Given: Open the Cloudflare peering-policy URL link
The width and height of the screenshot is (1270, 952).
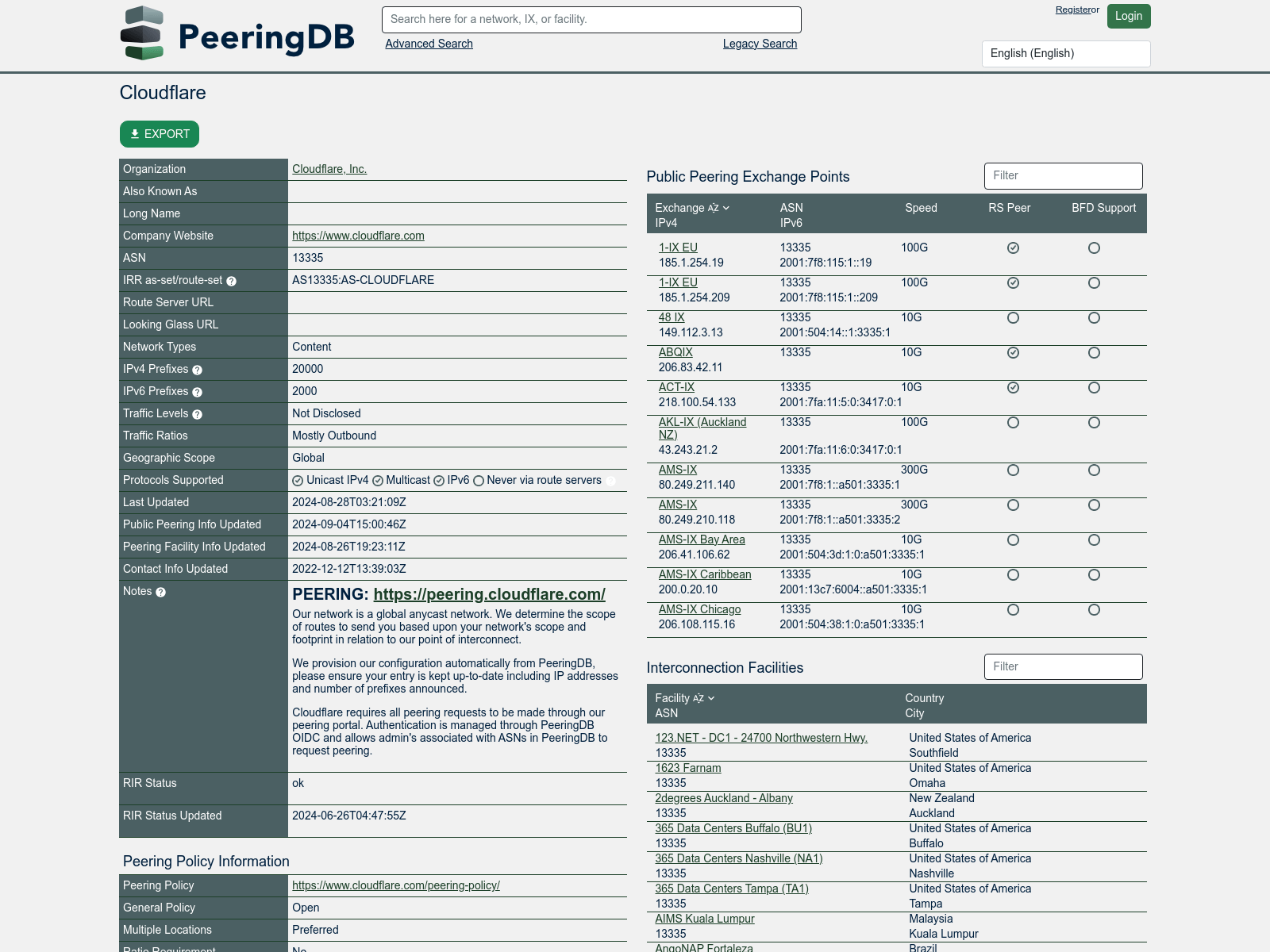Looking at the screenshot, I should (x=396, y=885).
